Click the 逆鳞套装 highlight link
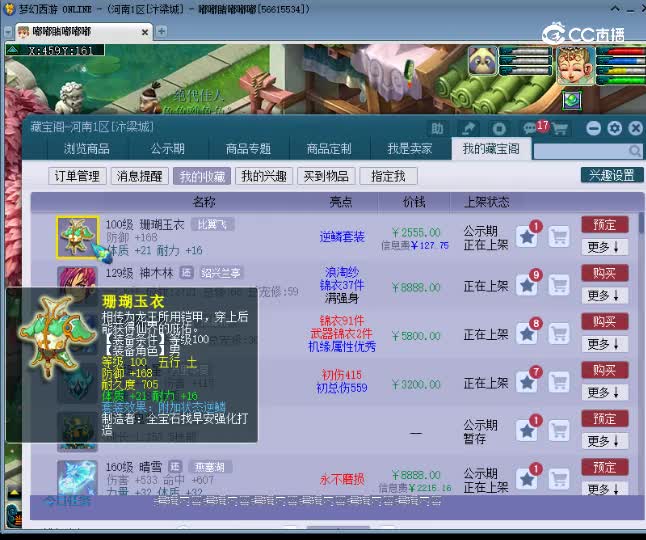Viewport: 646px width, 540px height. click(342, 237)
